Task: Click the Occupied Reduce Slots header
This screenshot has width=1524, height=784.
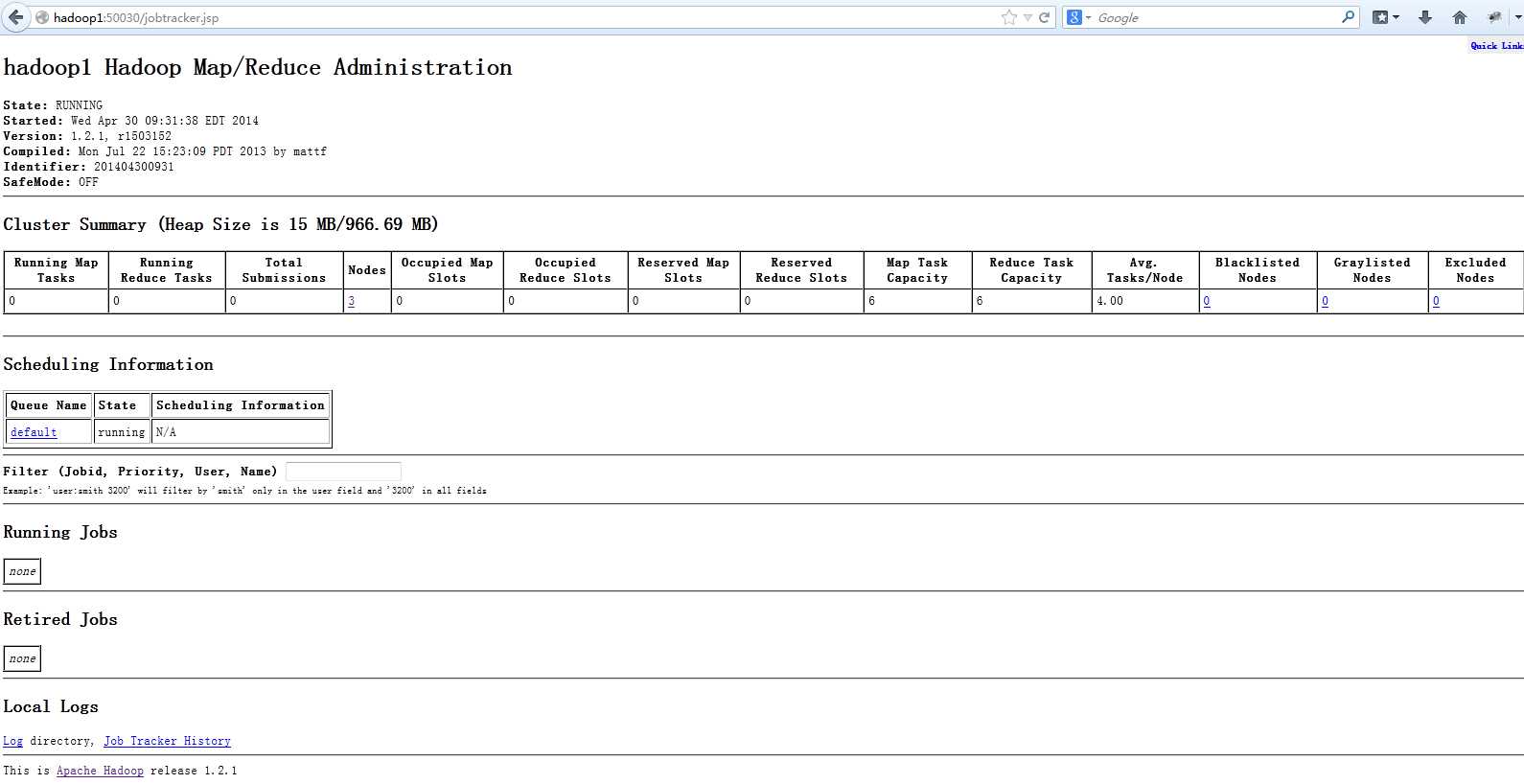Action: (566, 270)
